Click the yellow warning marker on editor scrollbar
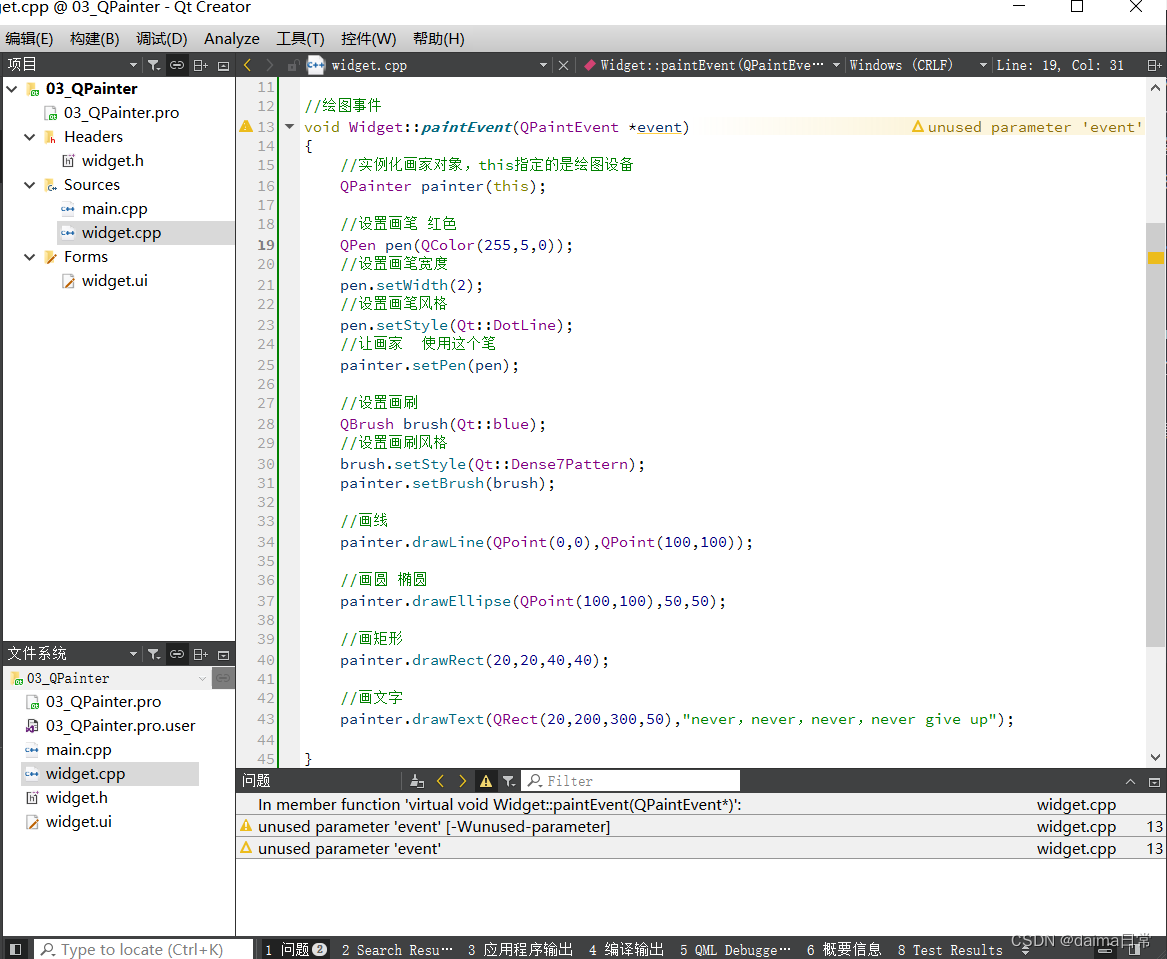The height and width of the screenshot is (959, 1167). (x=1155, y=258)
